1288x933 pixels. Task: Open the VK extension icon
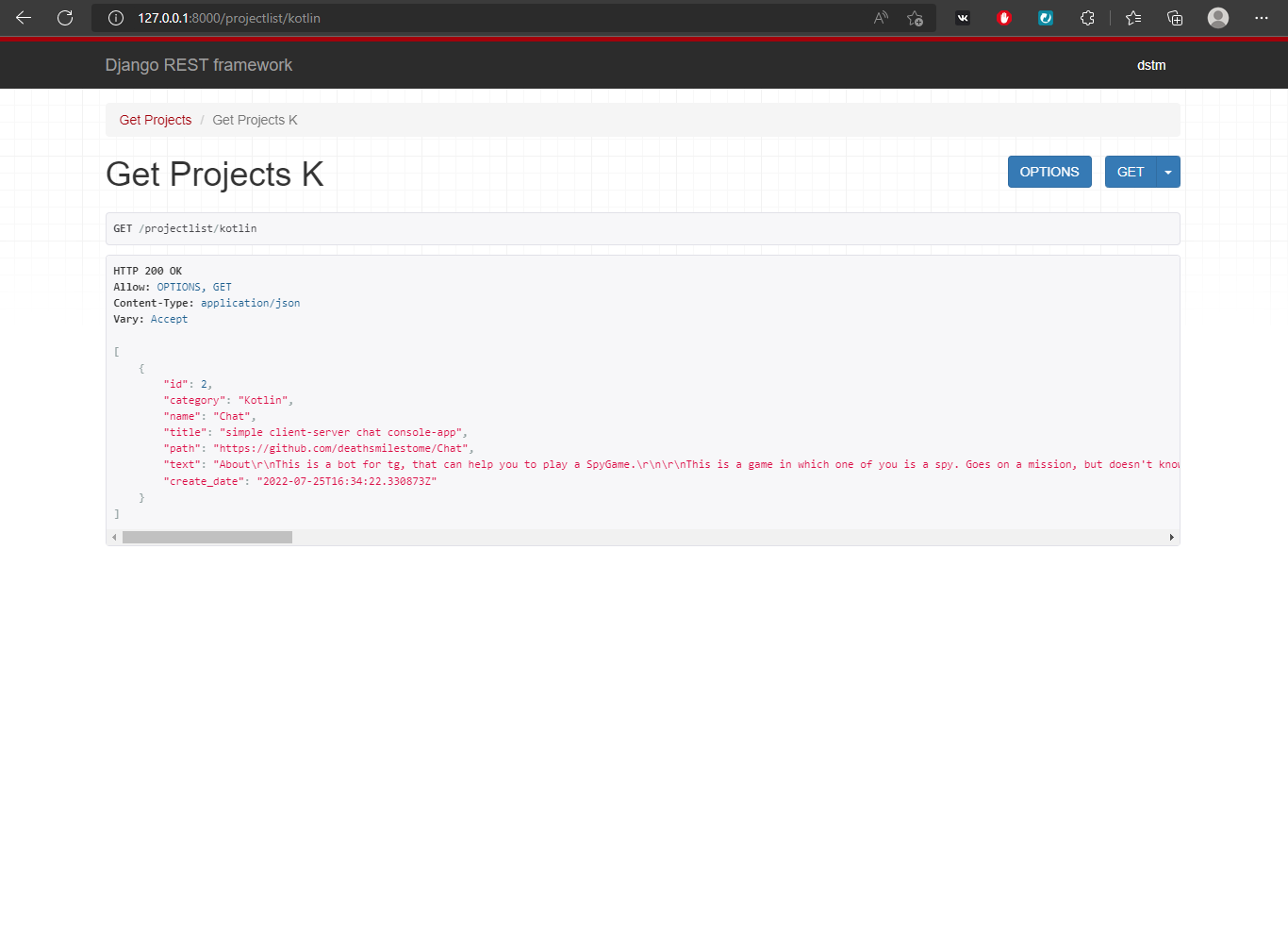pyautogui.click(x=963, y=18)
